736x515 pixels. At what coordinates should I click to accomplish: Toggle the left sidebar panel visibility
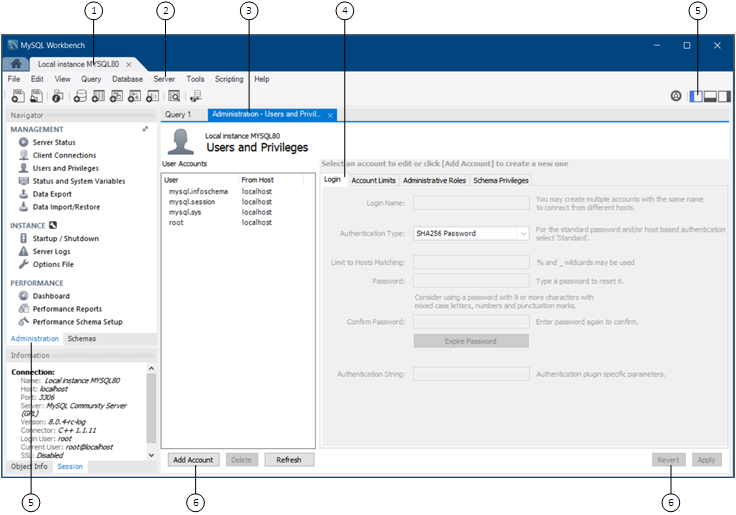coord(697,96)
